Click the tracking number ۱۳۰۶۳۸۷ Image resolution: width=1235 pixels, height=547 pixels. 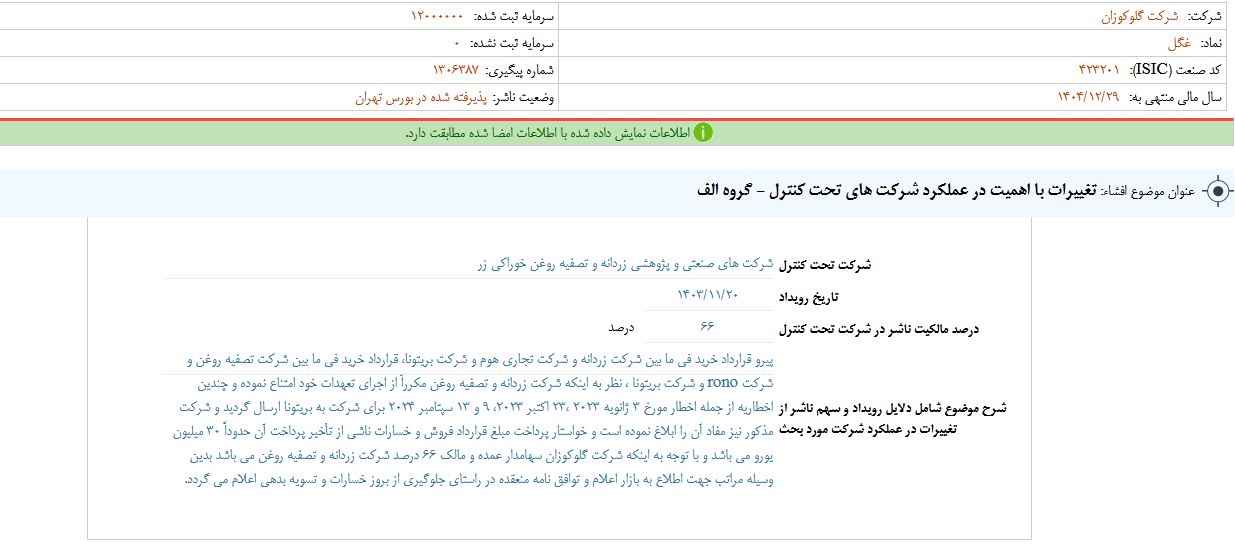pos(455,70)
